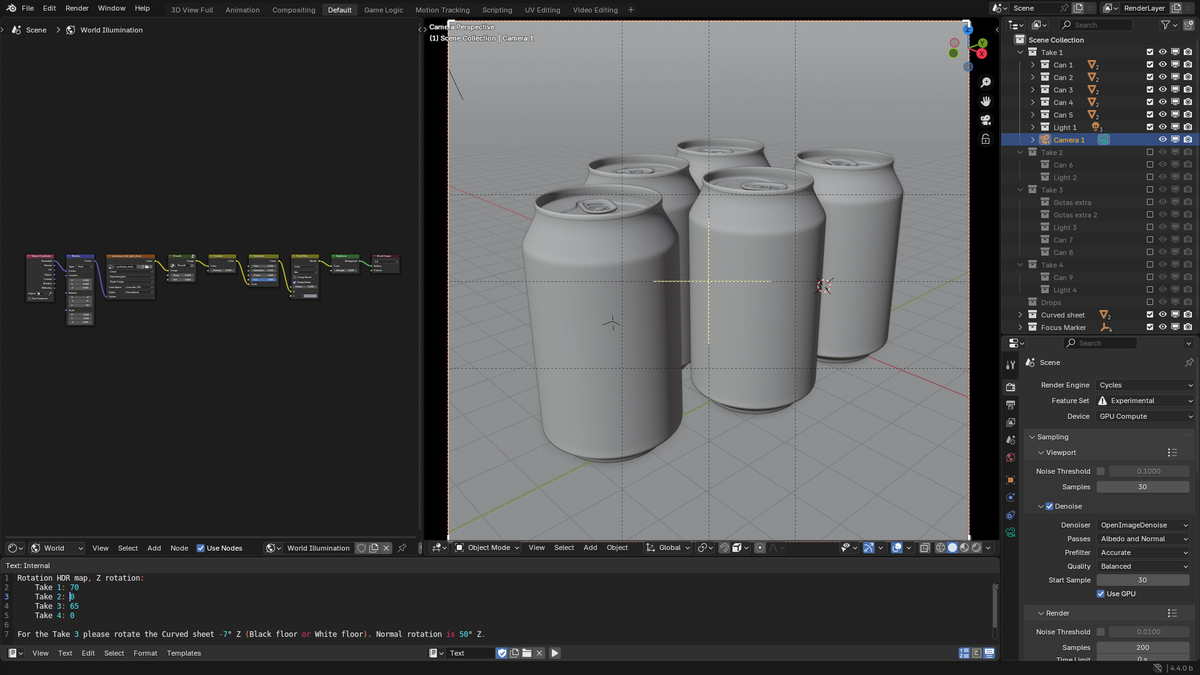Exclude Take 1 collection via checkbox
The height and width of the screenshot is (675, 1200).
coord(1150,52)
